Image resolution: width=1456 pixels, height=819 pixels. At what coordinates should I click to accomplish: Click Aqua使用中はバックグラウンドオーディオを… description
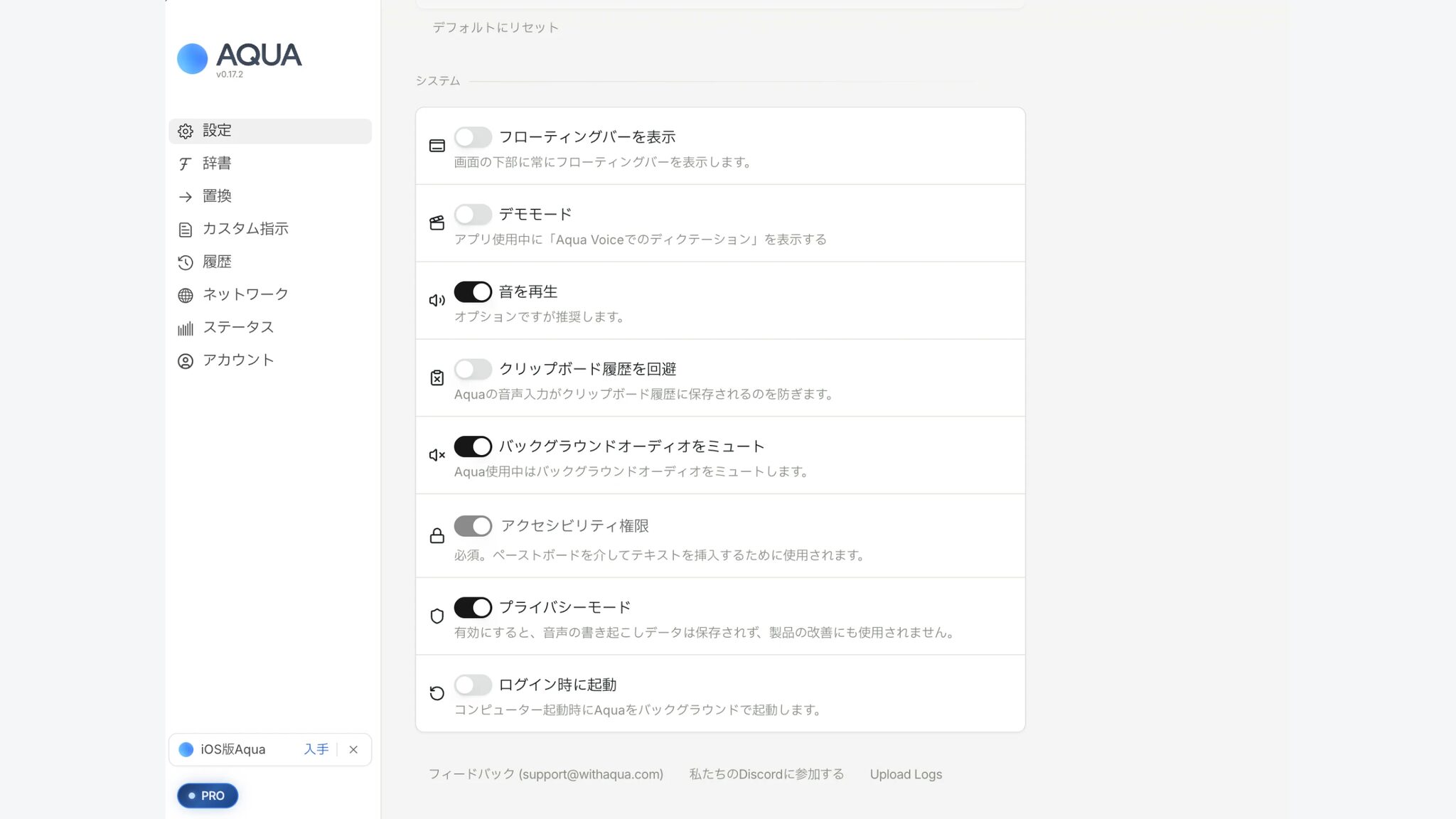tap(632, 471)
